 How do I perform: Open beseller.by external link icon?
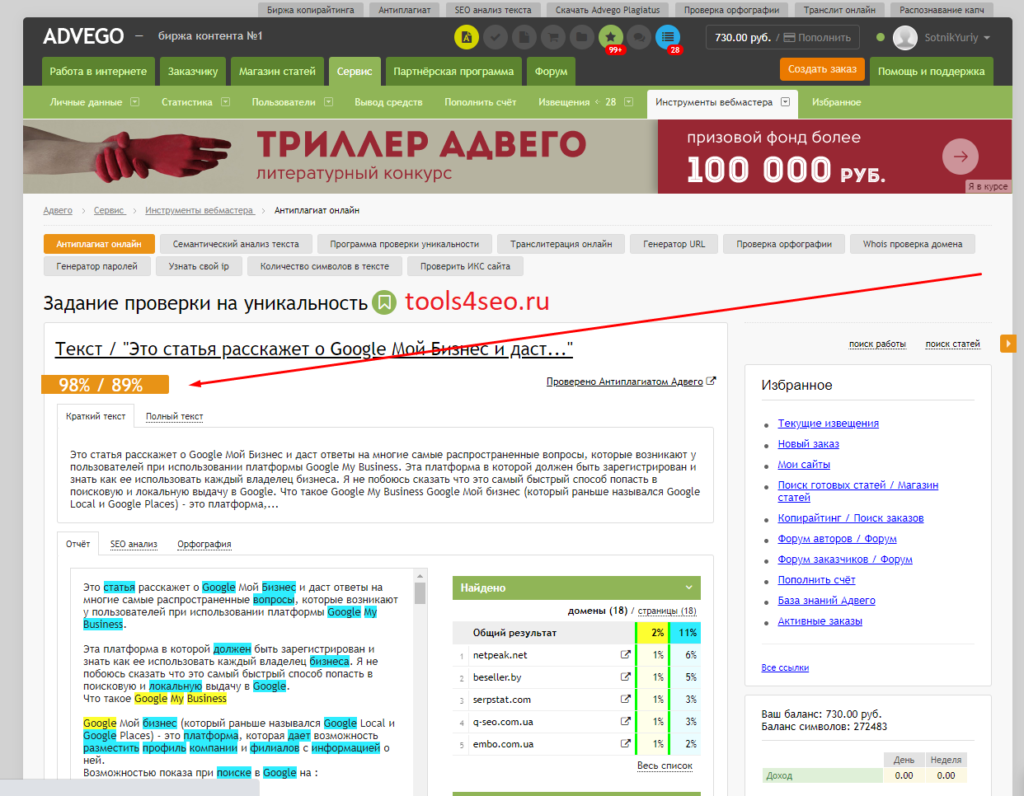[625, 677]
